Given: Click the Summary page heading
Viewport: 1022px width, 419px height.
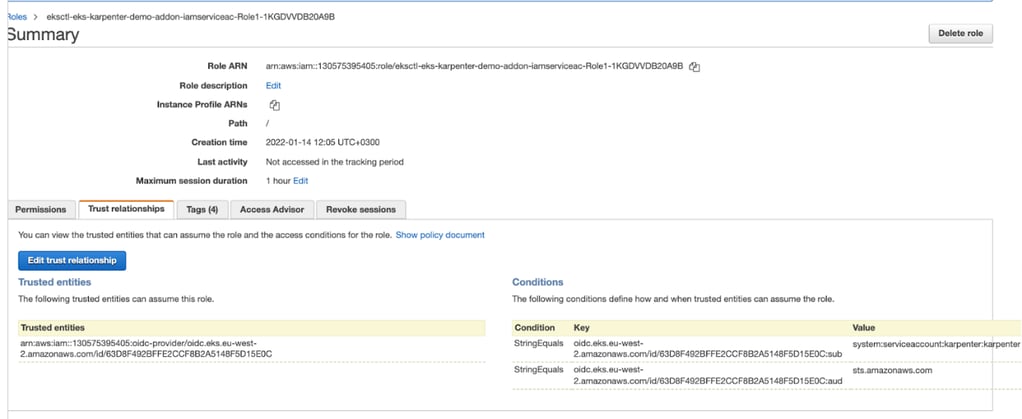Looking at the screenshot, I should pos(43,35).
